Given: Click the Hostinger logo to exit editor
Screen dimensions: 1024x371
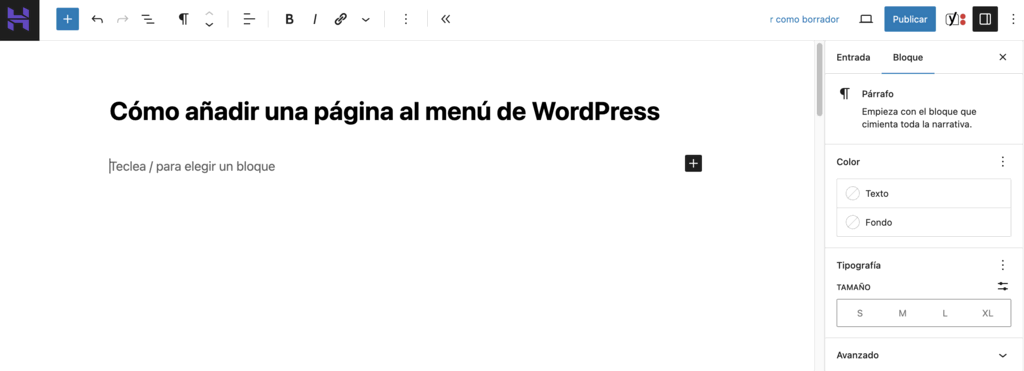Looking at the screenshot, I should 19,20.
